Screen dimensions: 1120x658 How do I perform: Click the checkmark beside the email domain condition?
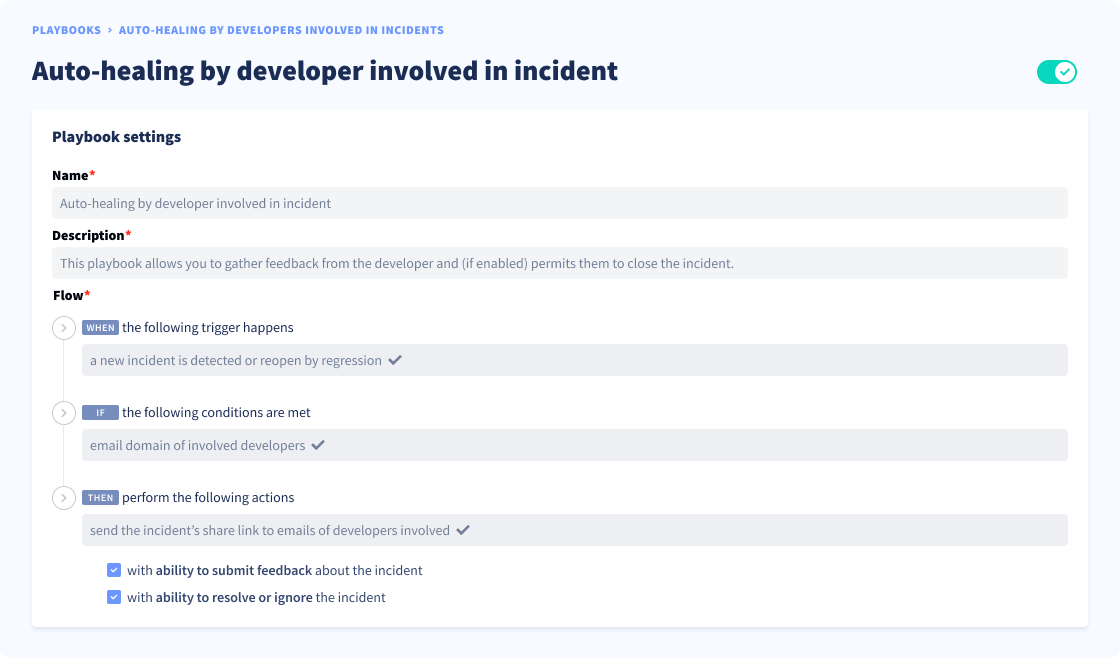click(x=318, y=444)
